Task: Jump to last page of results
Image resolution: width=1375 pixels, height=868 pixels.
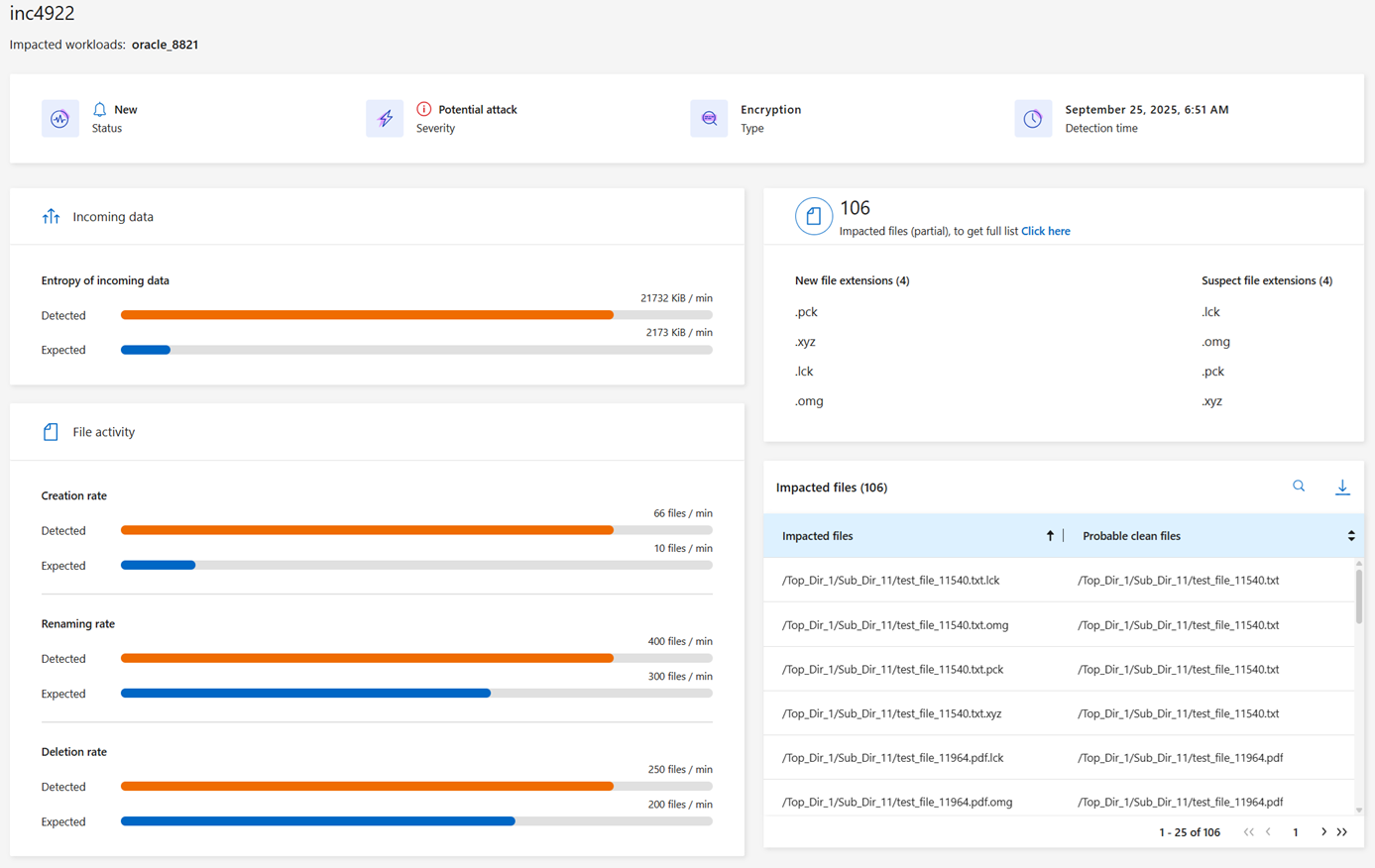Action: pos(1342,832)
